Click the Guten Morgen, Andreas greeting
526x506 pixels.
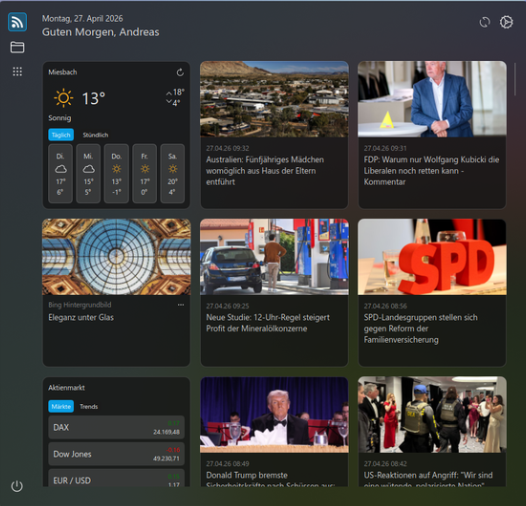tap(100, 32)
